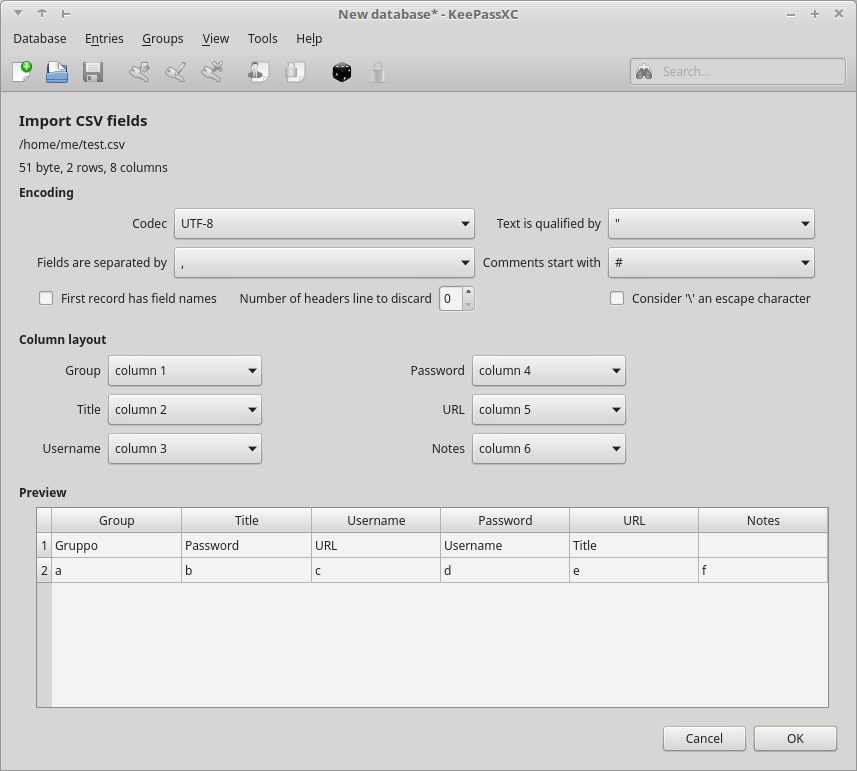
Task: Open the Codec UTF-8 dropdown
Action: click(324, 223)
